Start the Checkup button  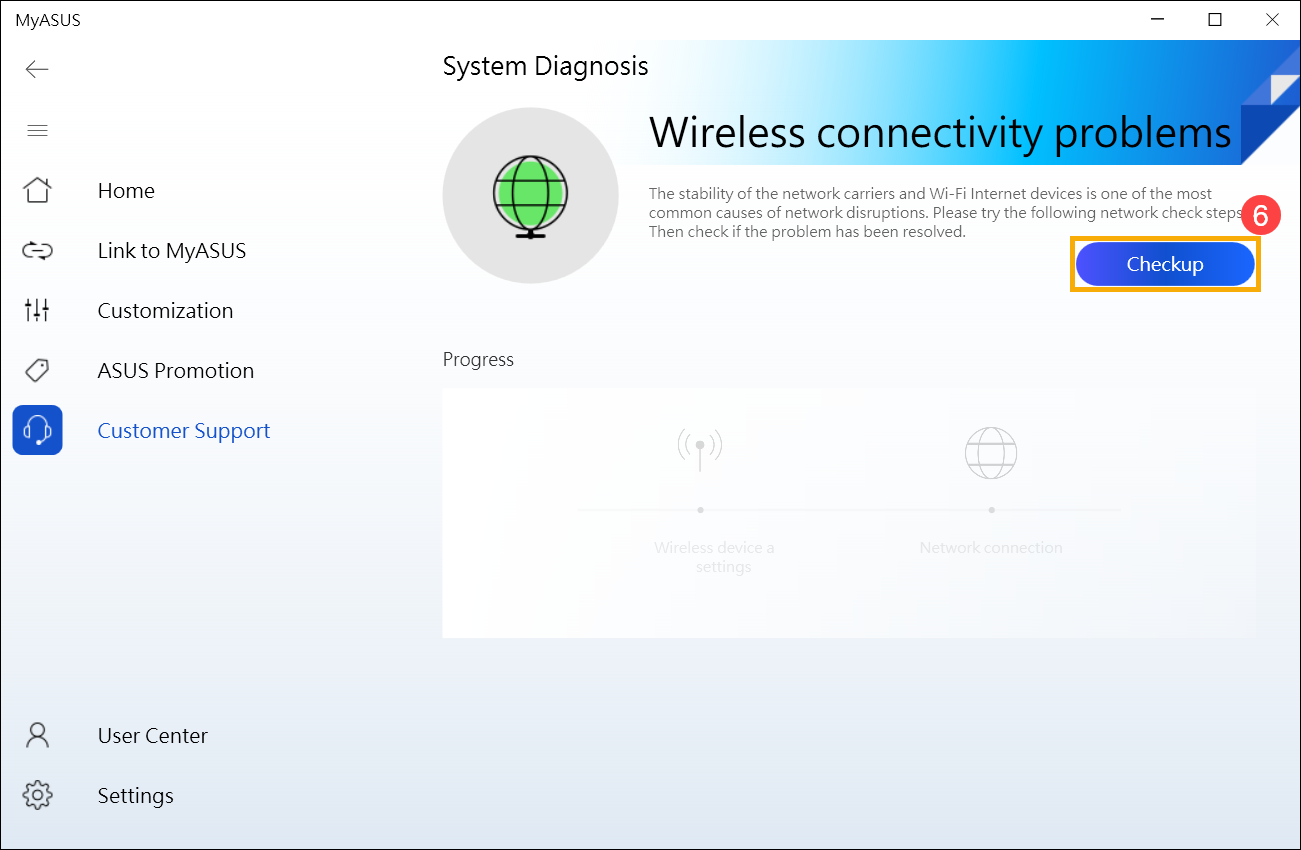click(x=1165, y=264)
